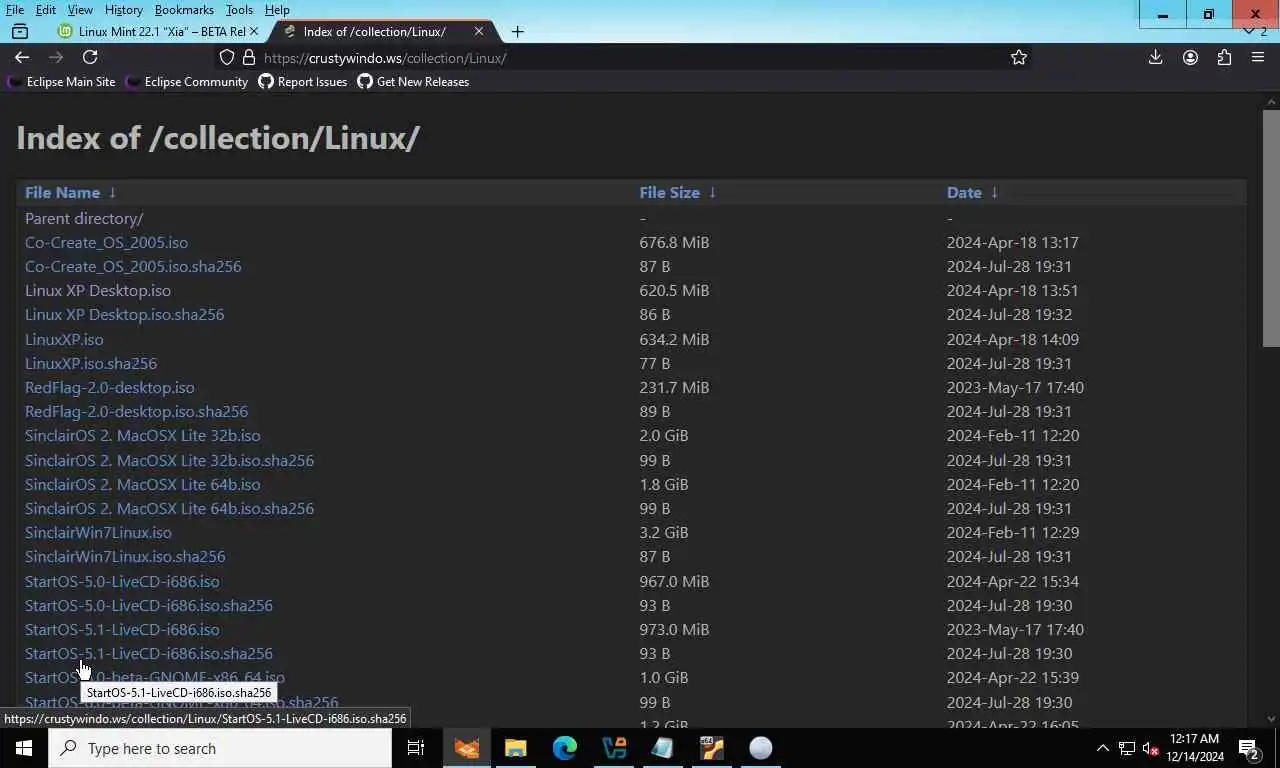Open the Firefox View button left of tabs
1280x768 pixels.
20,31
